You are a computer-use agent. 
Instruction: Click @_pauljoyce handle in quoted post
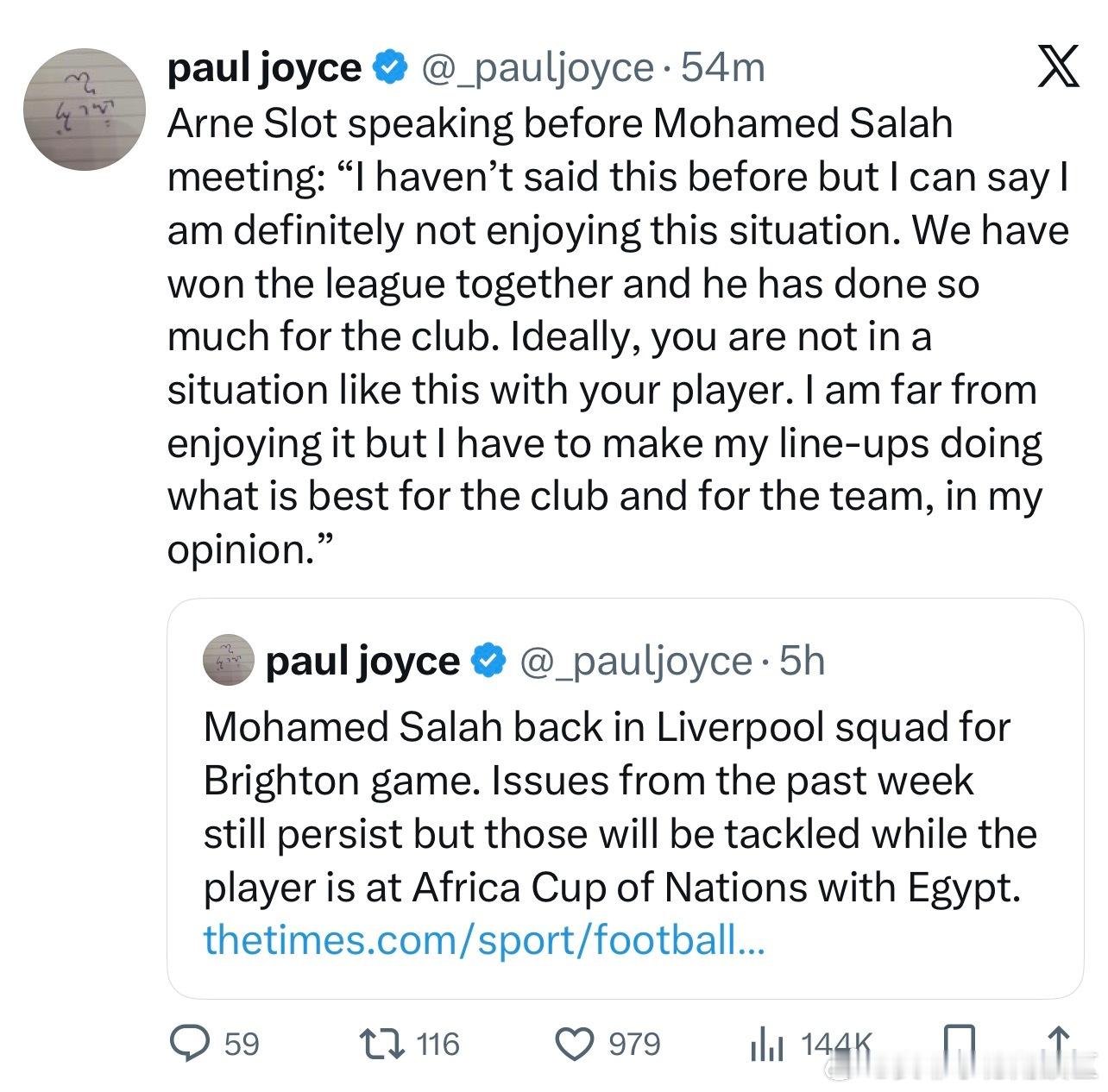pyautogui.click(x=635, y=661)
